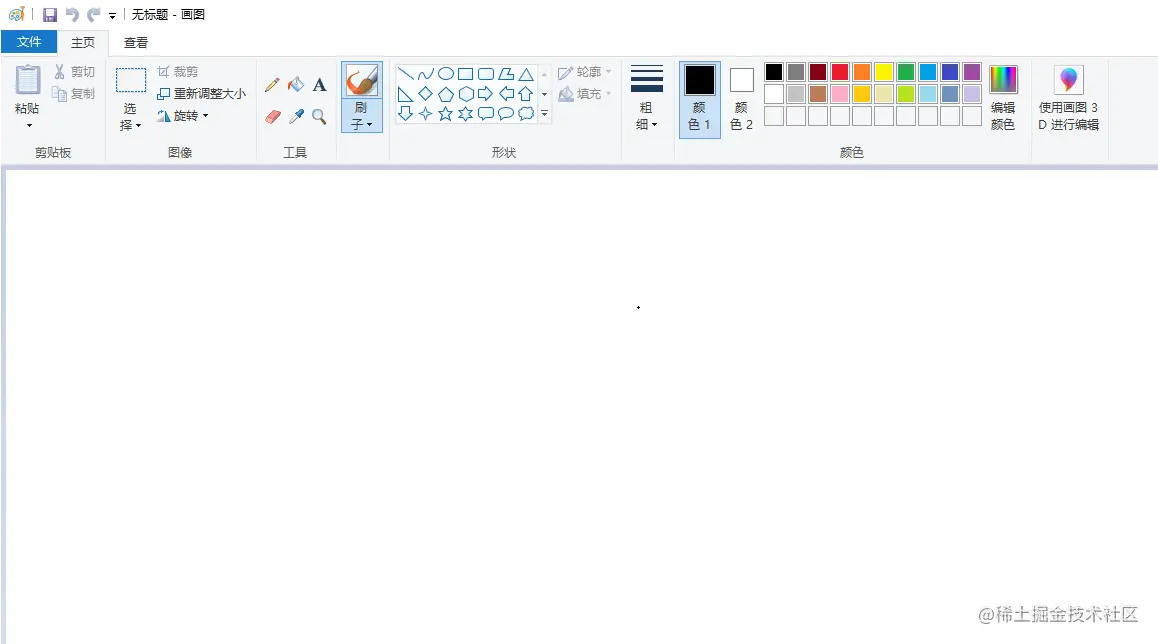Click the Save icon in quick access toolbar

(x=49, y=14)
